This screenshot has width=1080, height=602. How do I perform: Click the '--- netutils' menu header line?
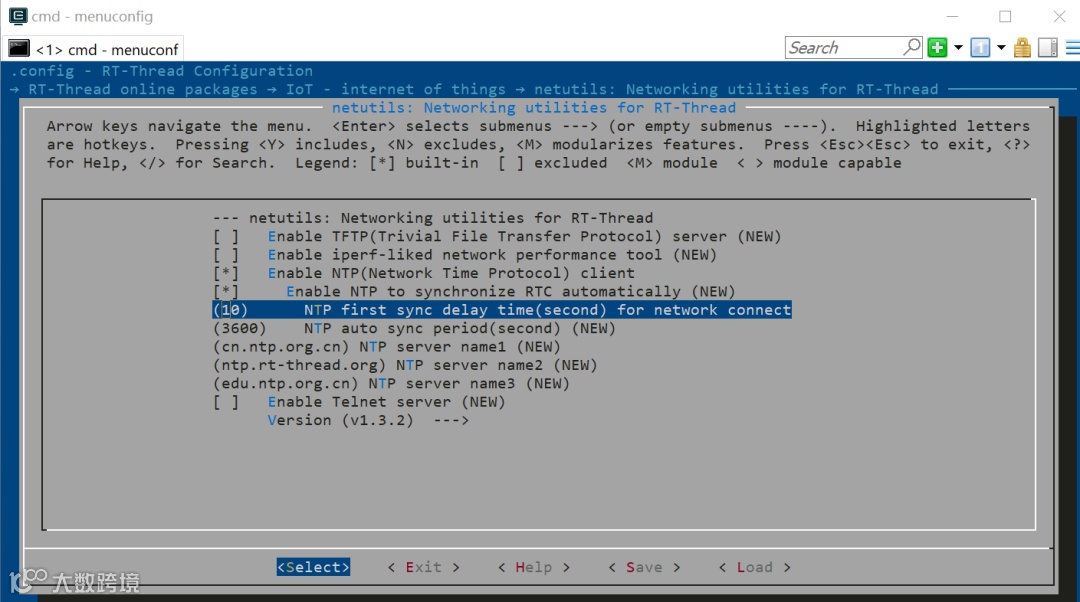(433, 218)
